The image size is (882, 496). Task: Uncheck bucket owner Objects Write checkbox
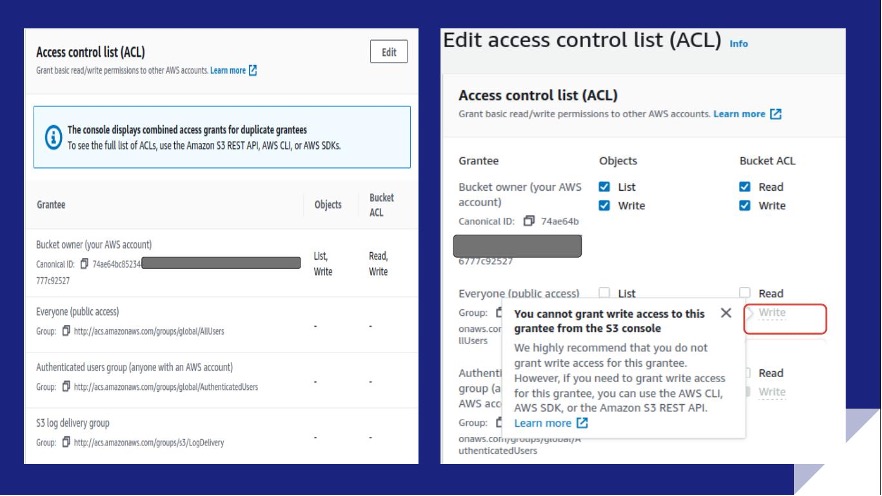[x=604, y=206]
